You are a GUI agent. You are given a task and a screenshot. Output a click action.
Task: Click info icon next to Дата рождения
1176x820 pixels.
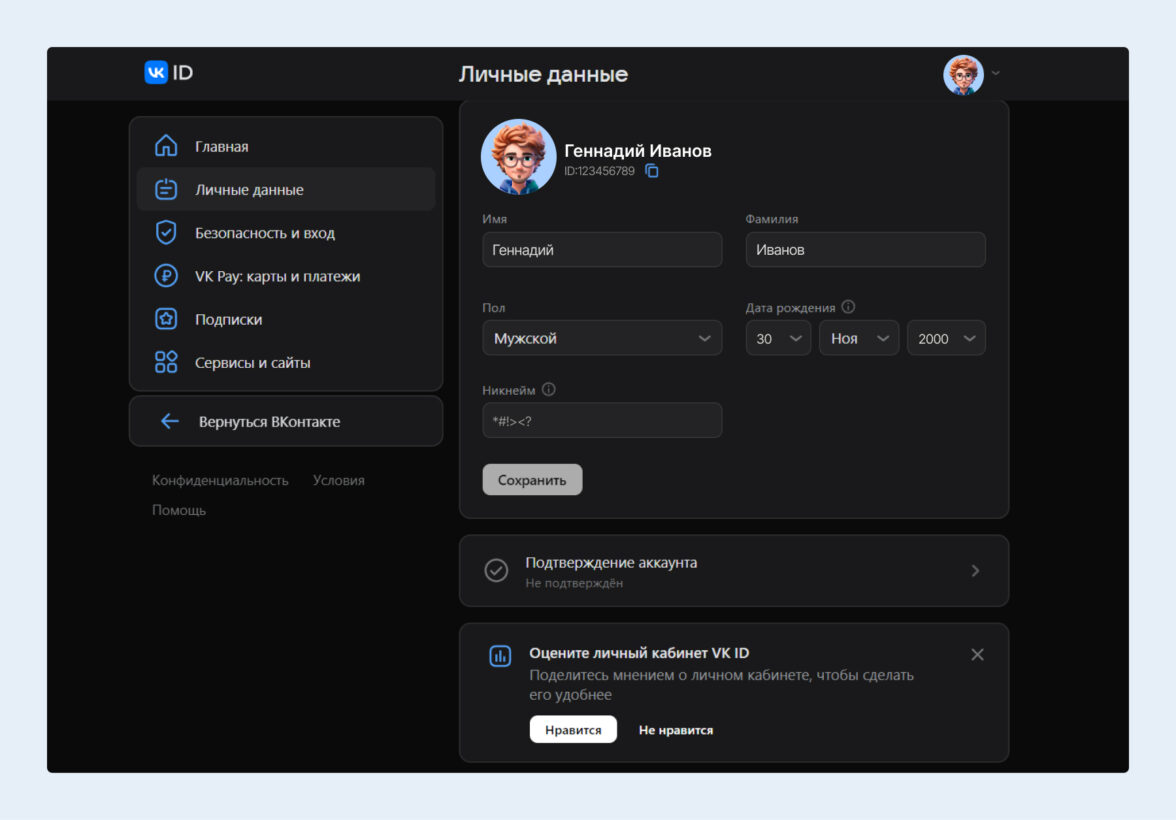pos(848,307)
